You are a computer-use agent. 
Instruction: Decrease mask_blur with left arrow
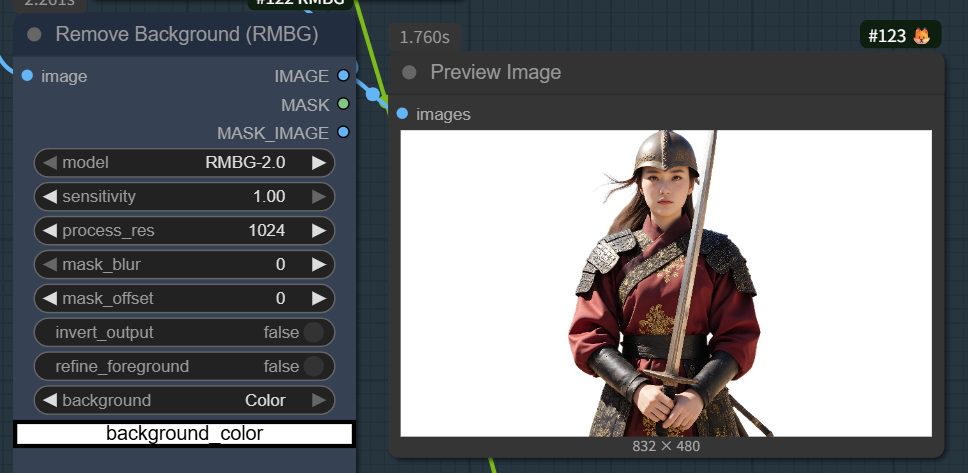click(x=50, y=264)
